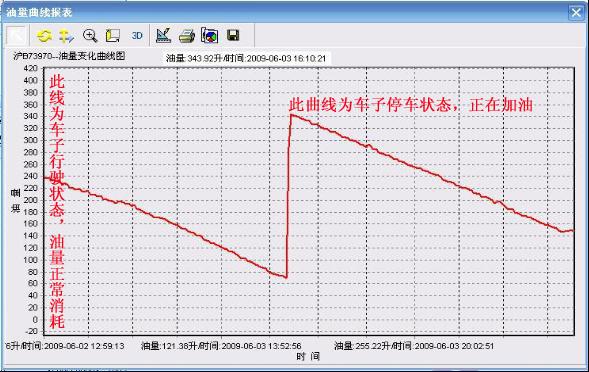
Task: Close the 油量曲线报表 window
Action: click(x=576, y=12)
